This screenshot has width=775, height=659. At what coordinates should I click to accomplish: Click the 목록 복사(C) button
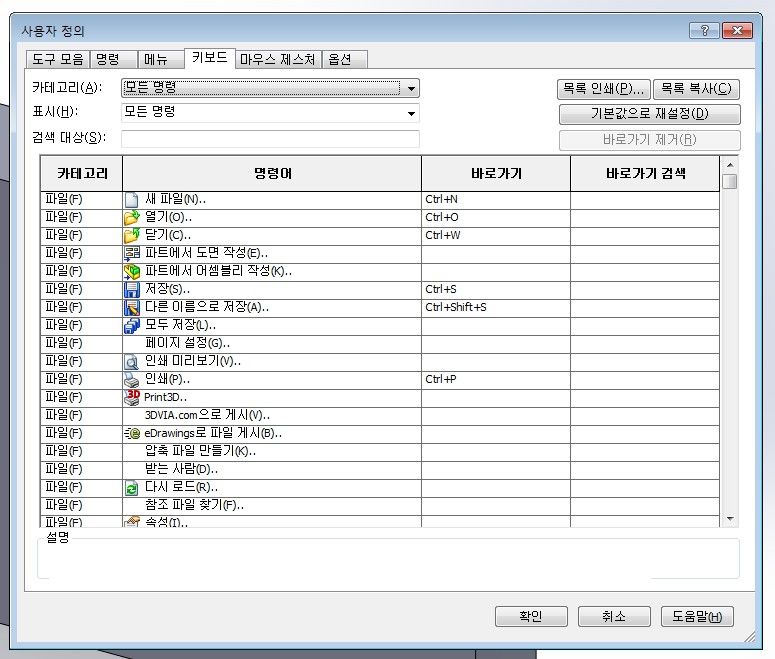click(696, 89)
